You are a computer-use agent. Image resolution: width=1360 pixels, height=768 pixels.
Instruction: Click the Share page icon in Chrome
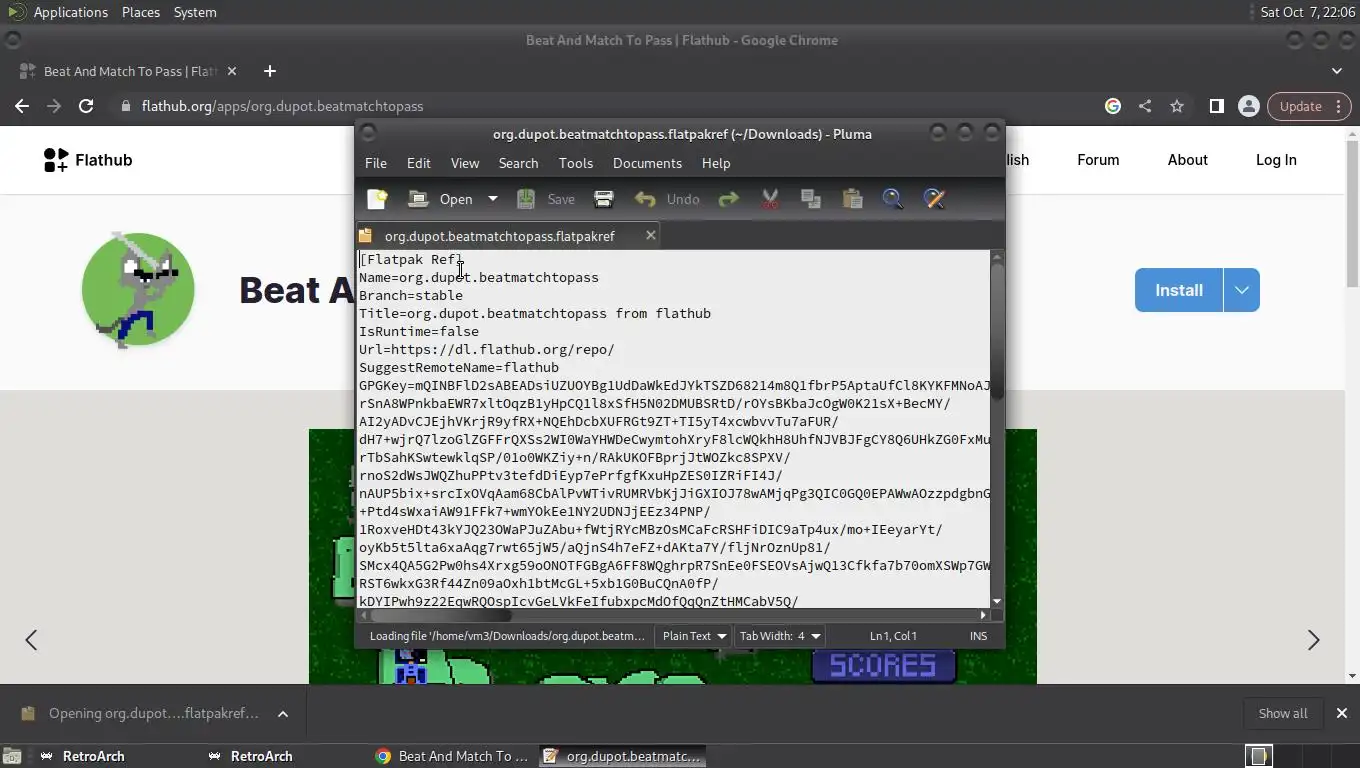click(x=1145, y=106)
